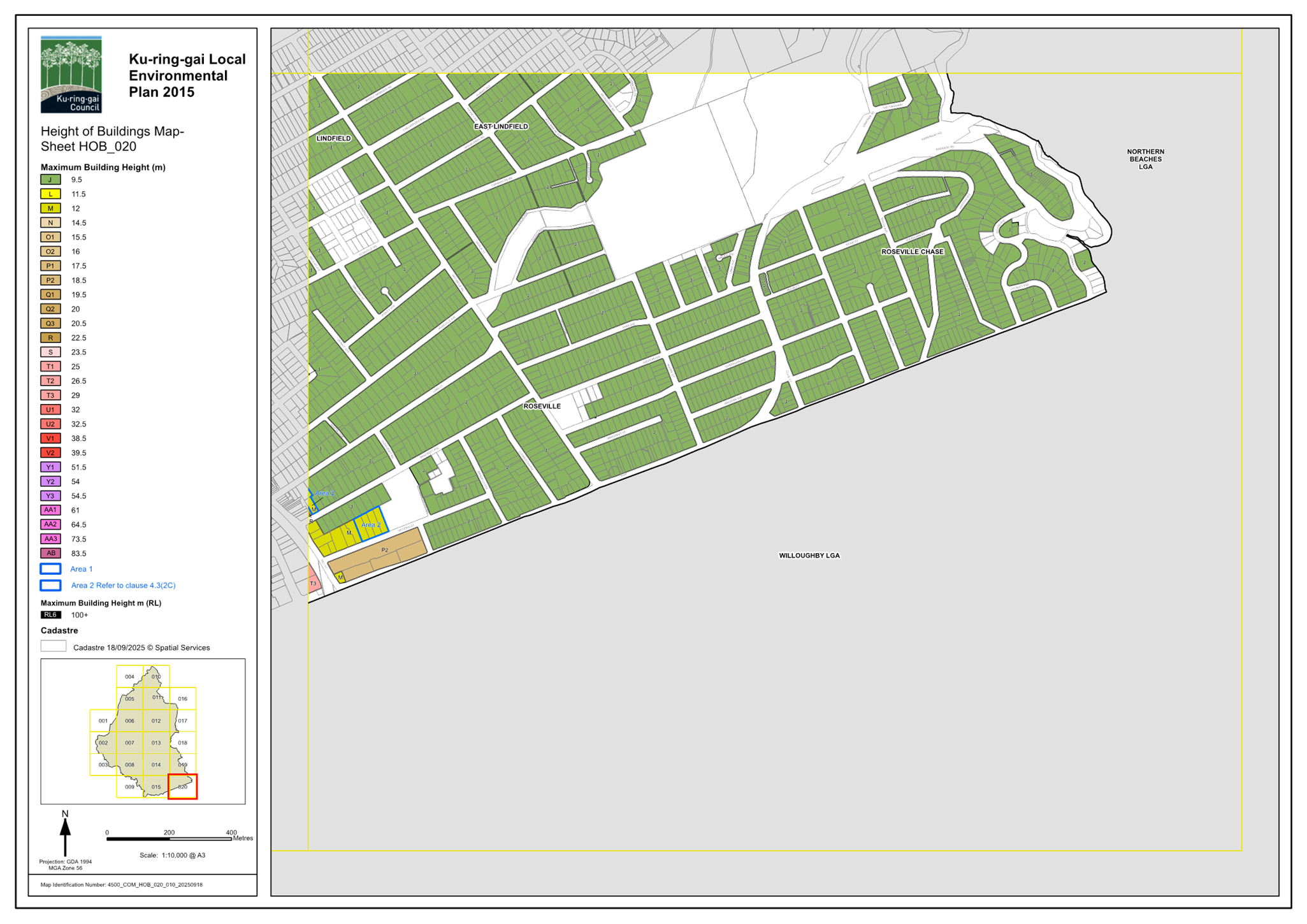Screen dimensions: 1307x924
Task: Click the Cadastre legend symbol box
Action: [53, 646]
